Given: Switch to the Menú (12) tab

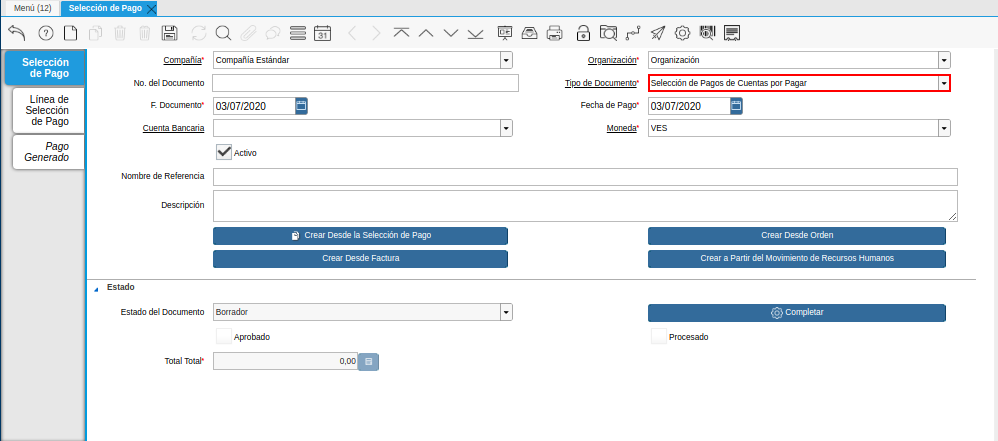Looking at the screenshot, I should tap(32, 8).
